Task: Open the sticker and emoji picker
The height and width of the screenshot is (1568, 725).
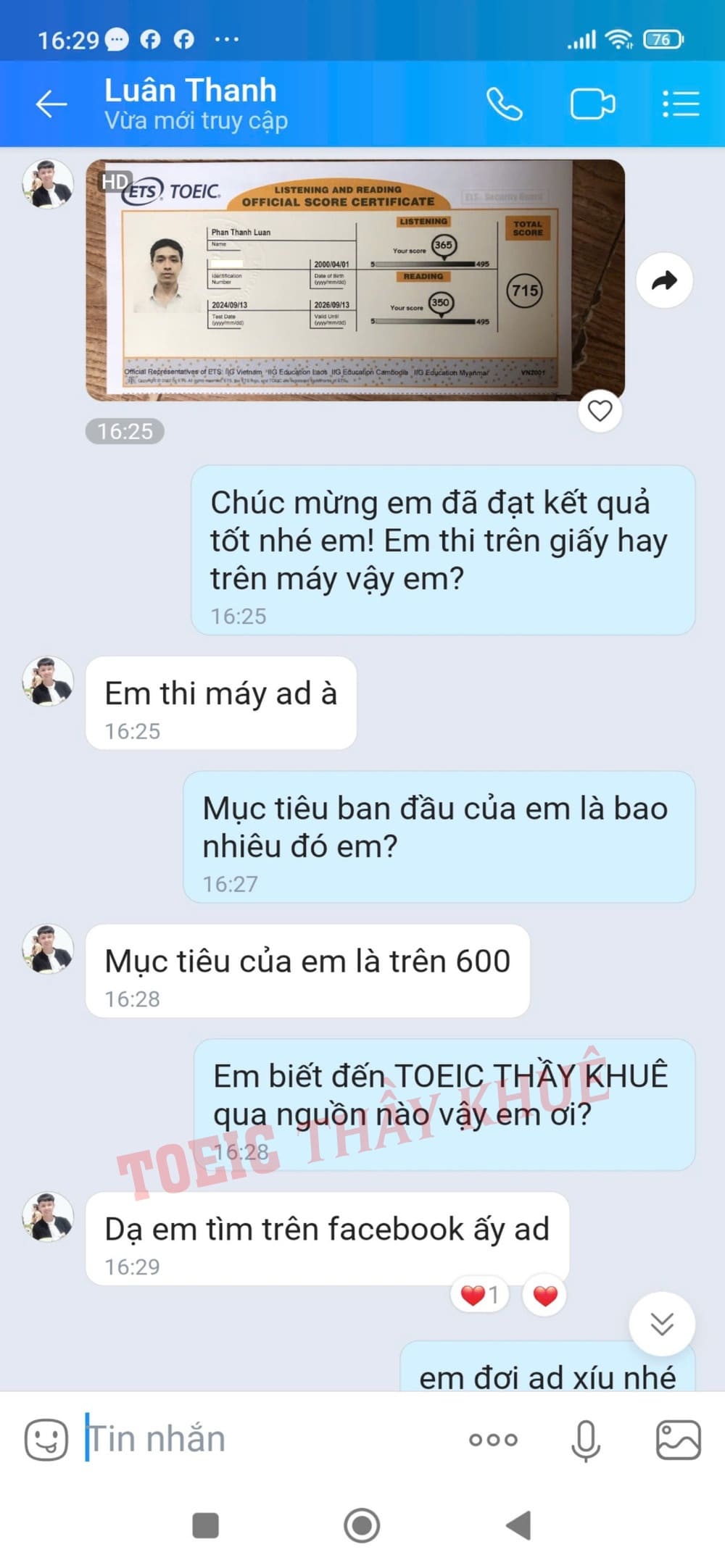Action: pyautogui.click(x=46, y=1439)
